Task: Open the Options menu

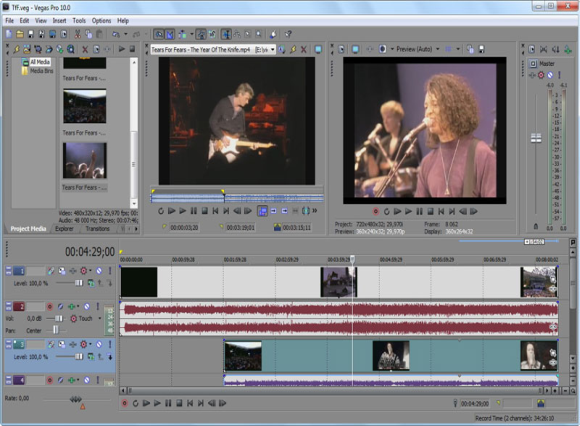Action: point(101,21)
